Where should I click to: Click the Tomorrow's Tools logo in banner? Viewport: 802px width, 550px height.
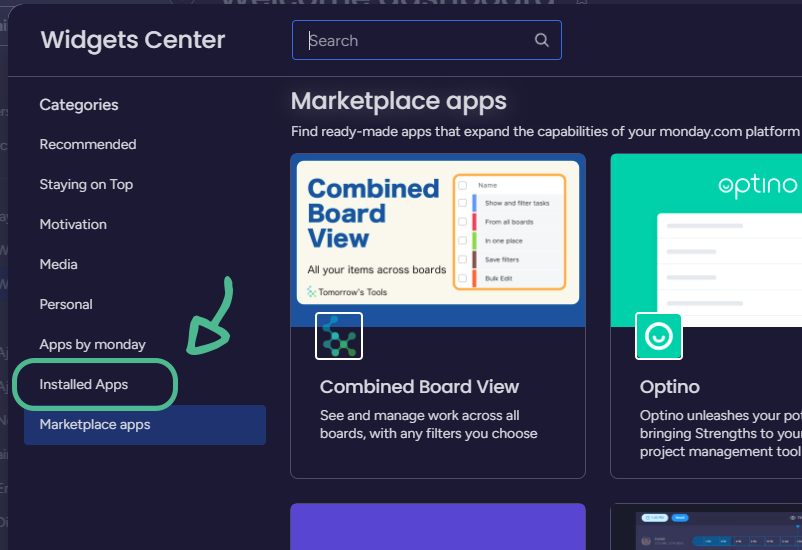(347, 292)
